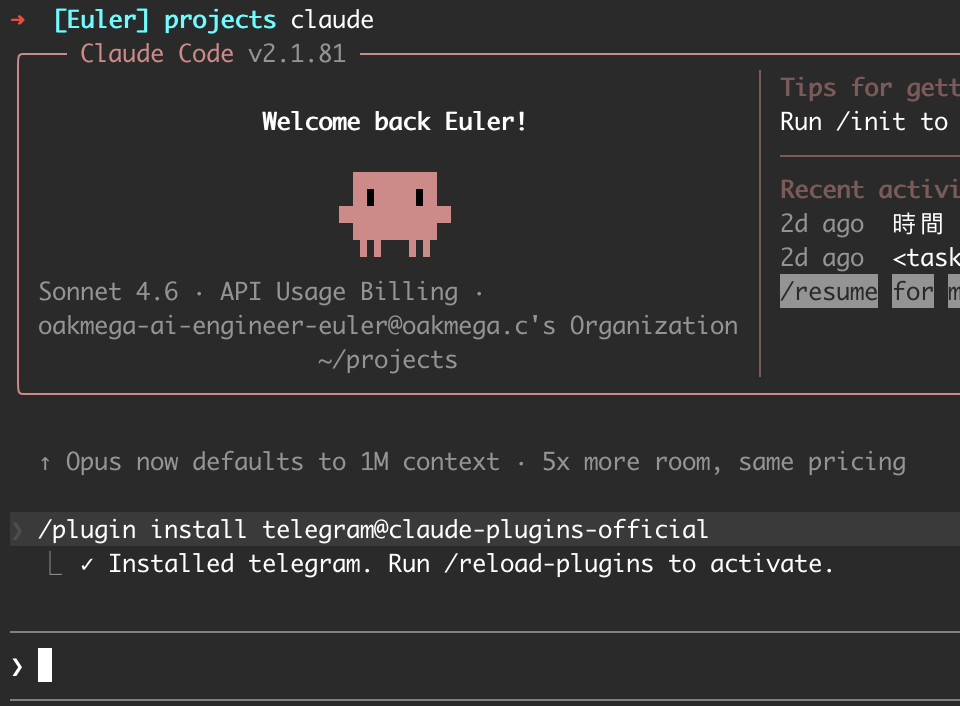Click the '2d ago 時間' activity row
Screen dimensions: 960x706
861,223
